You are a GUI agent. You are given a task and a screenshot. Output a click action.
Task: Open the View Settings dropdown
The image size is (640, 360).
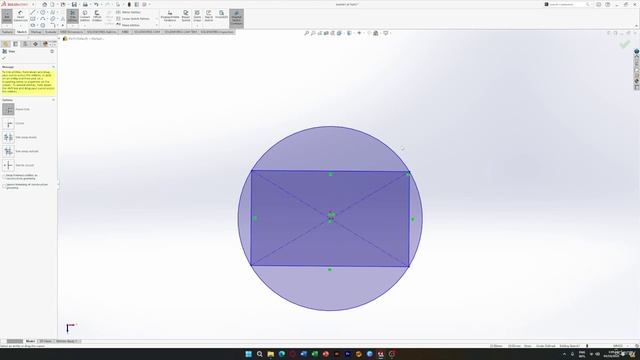click(x=386, y=33)
